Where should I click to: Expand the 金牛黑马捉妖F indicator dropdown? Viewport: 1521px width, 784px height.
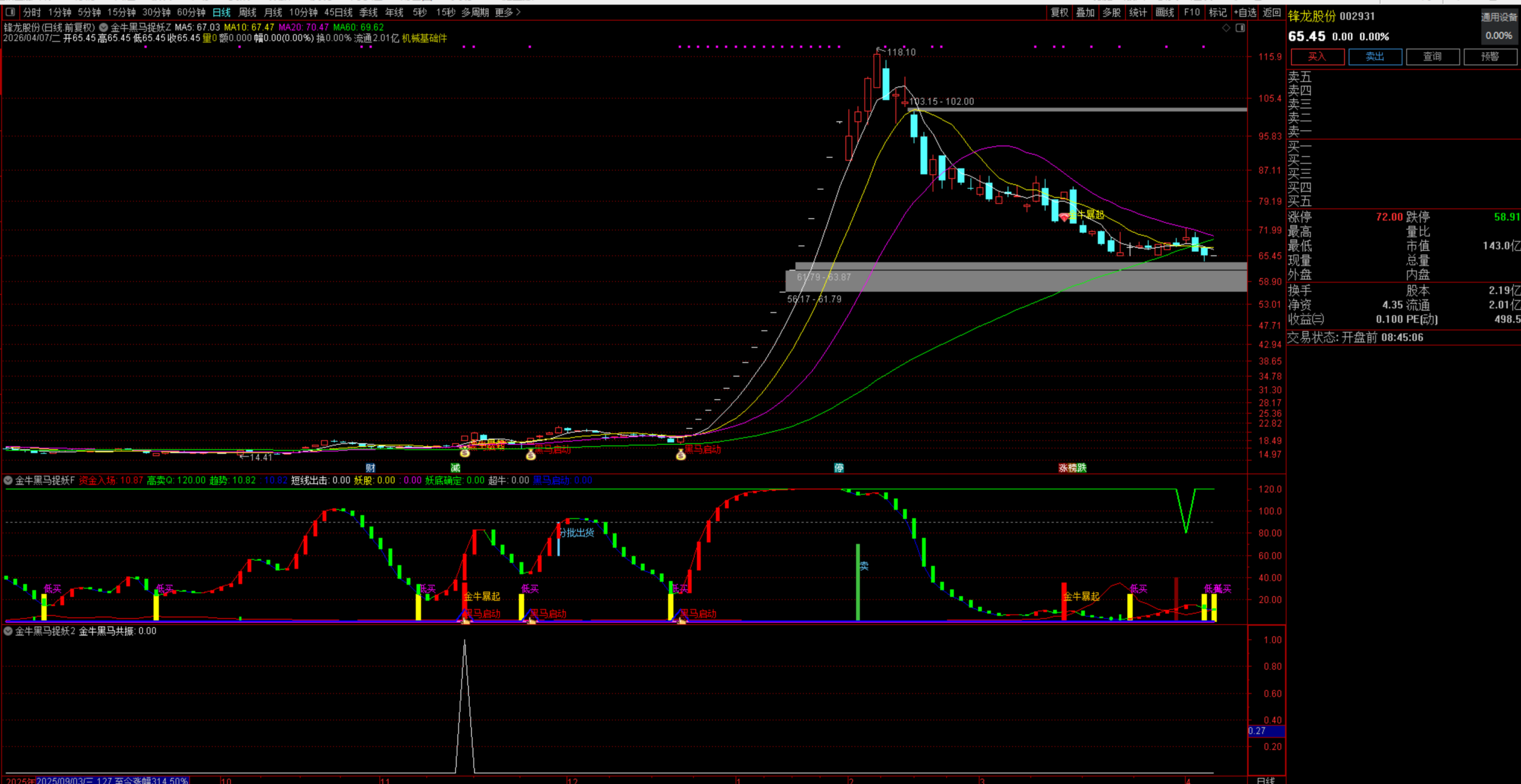[x=8, y=480]
